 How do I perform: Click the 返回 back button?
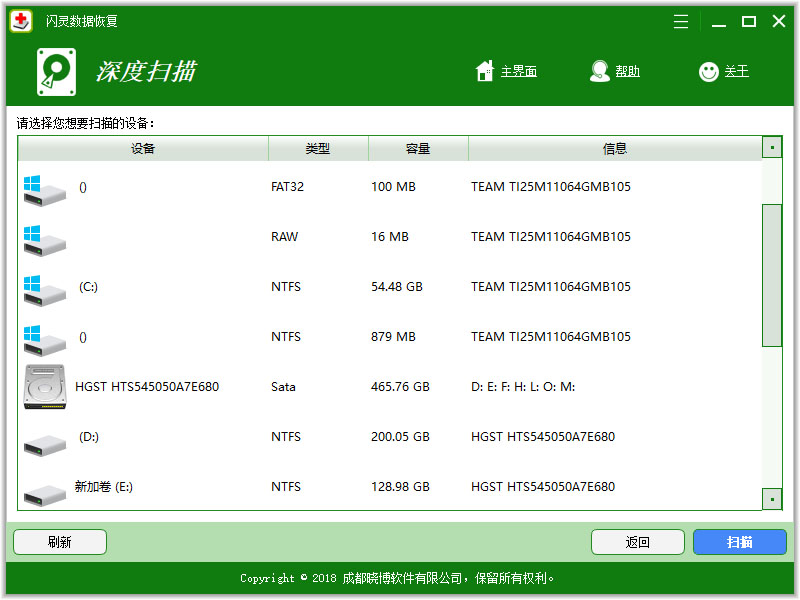[638, 542]
